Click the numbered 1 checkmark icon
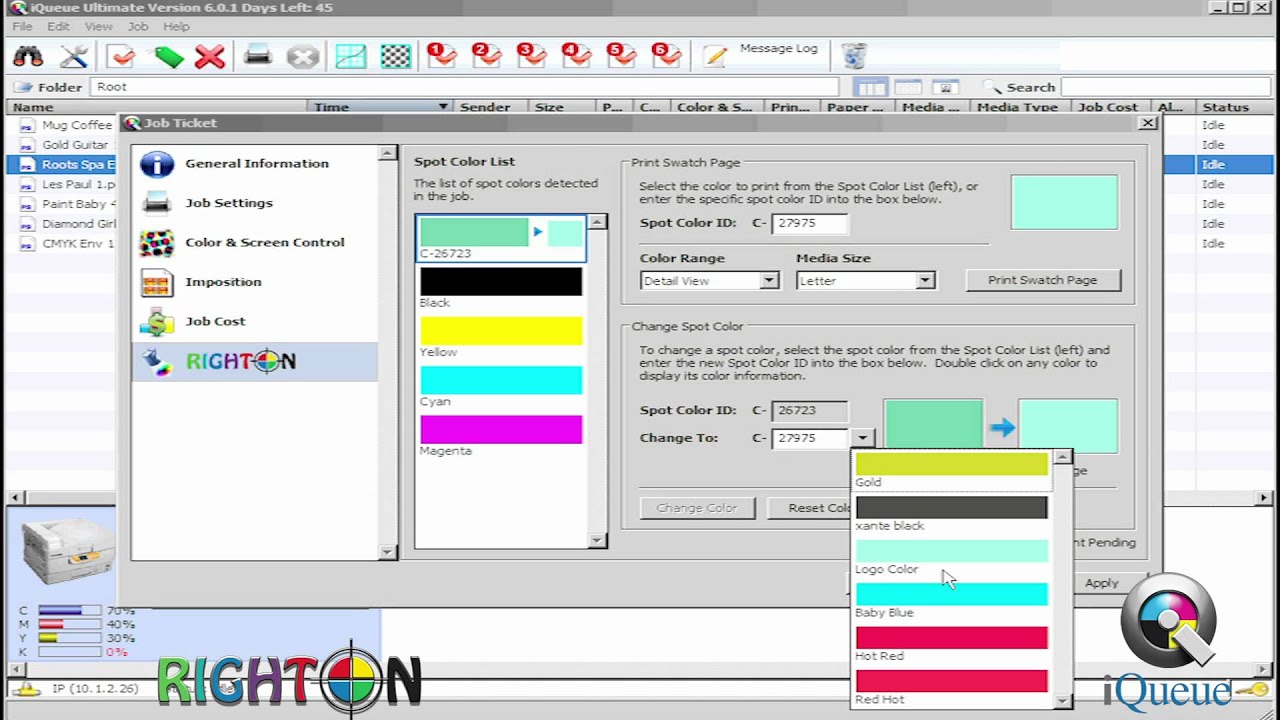This screenshot has width=1280, height=720. click(441, 56)
